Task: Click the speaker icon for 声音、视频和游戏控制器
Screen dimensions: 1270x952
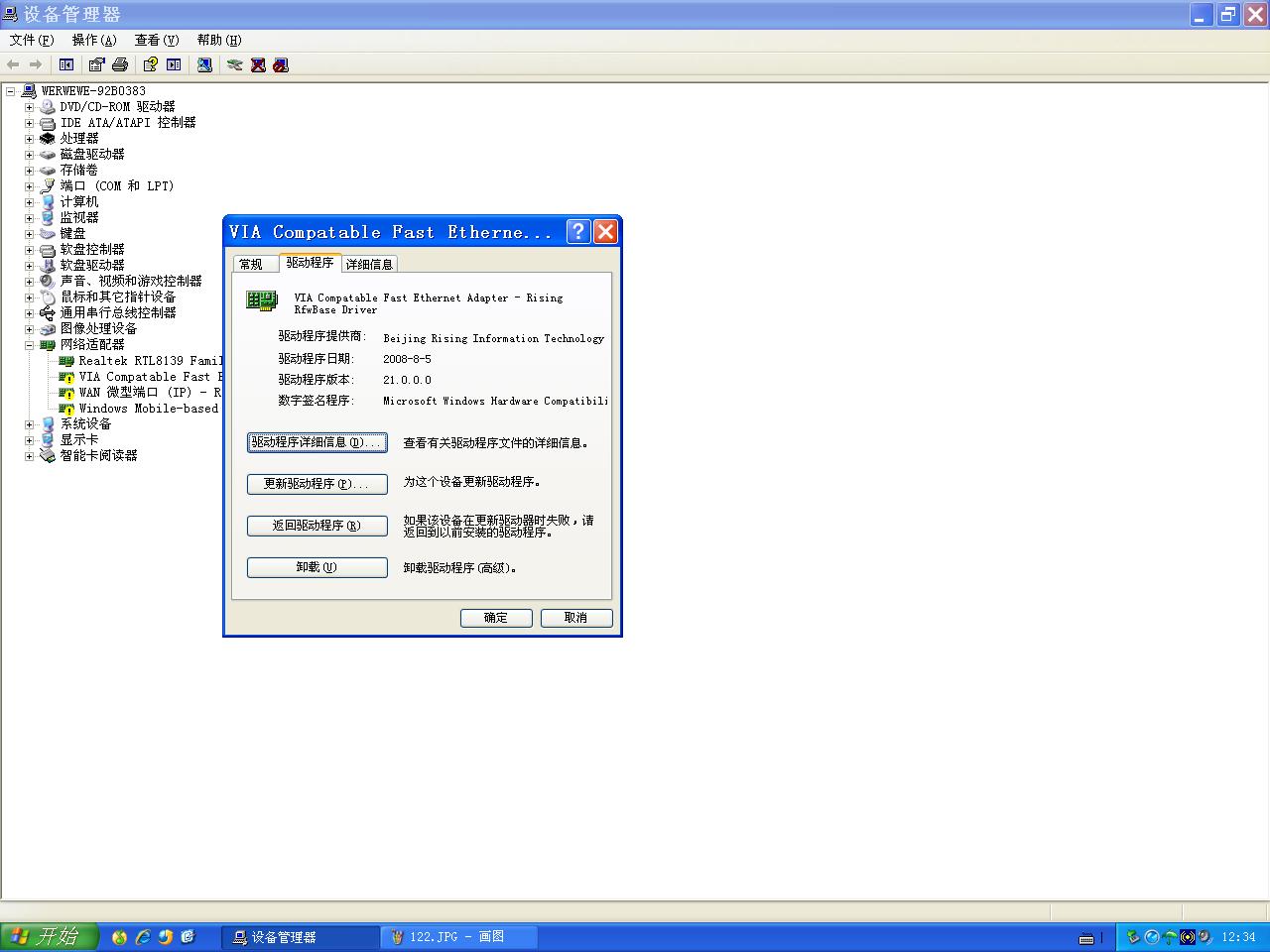Action: click(x=47, y=281)
